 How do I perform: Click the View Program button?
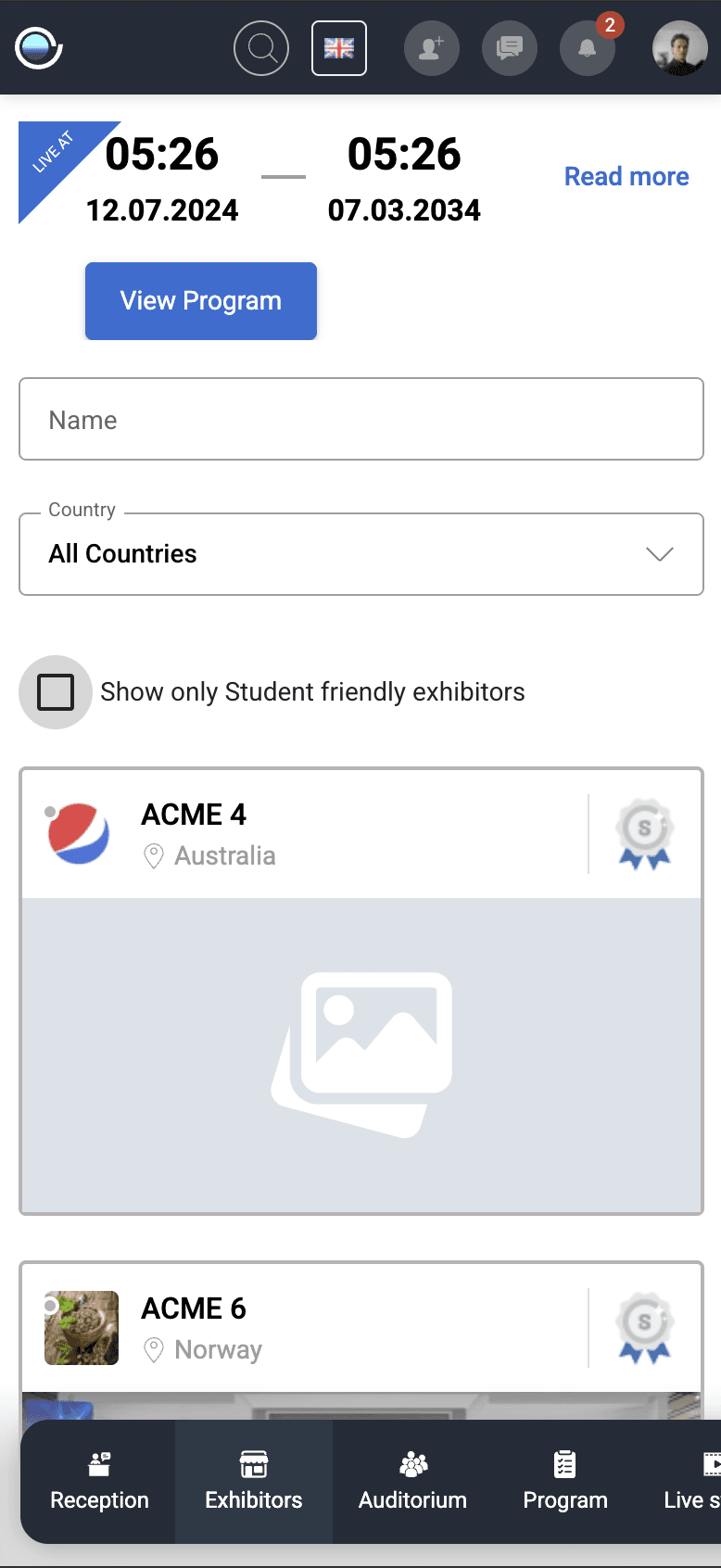[201, 301]
